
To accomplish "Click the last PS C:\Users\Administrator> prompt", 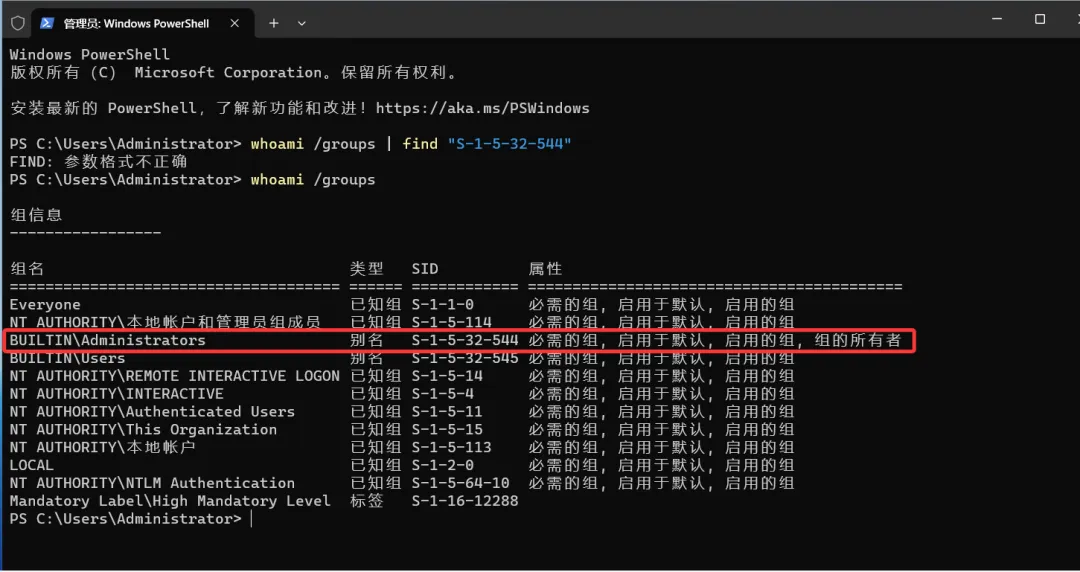I will [x=125, y=519].
